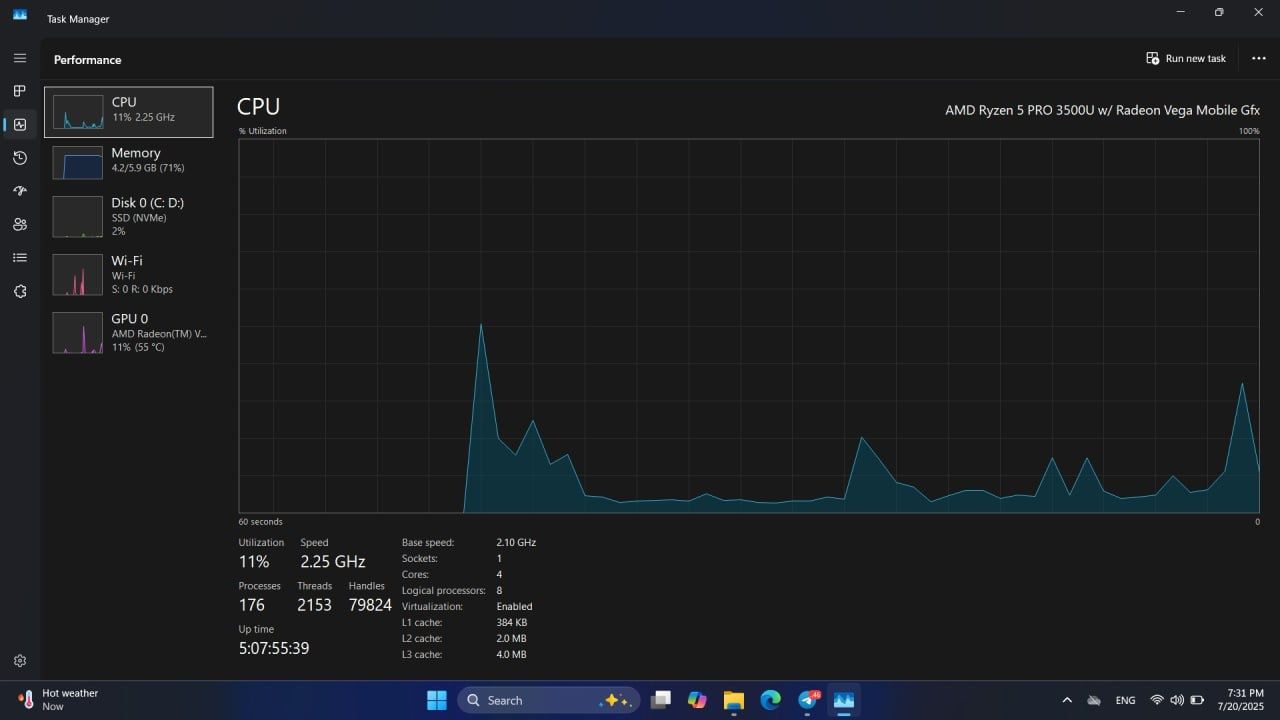Click the Performance page heading
The height and width of the screenshot is (720, 1280).
[x=87, y=60]
